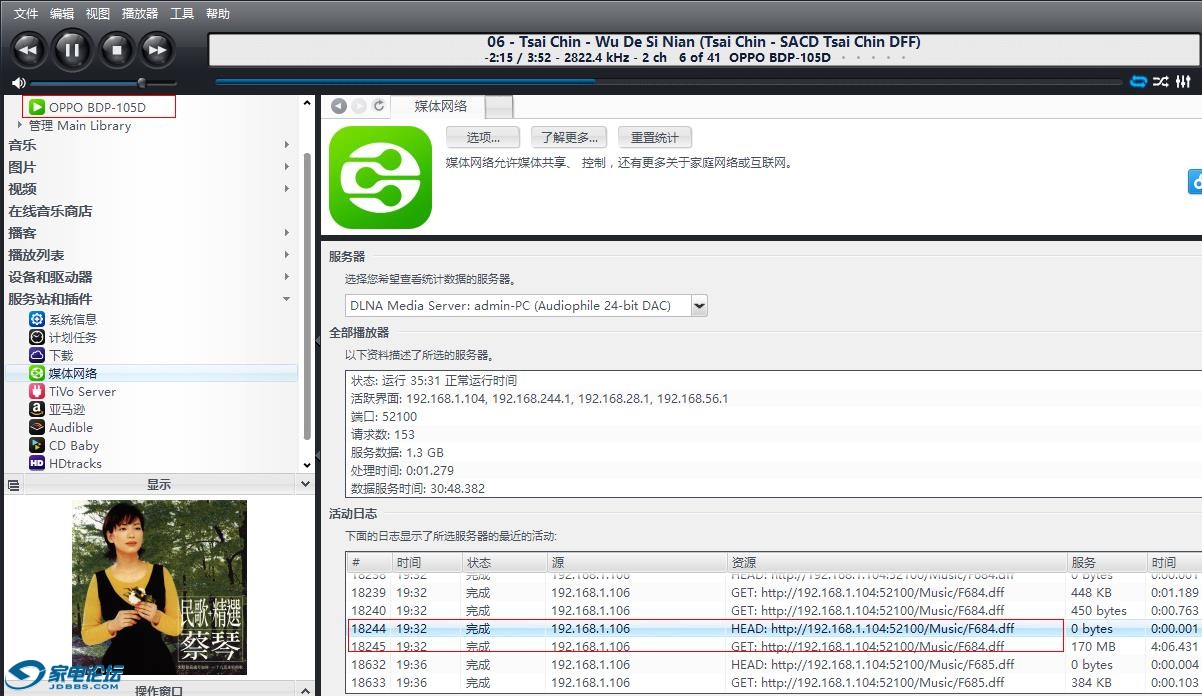Expand the 播放列表 section arrow
The image size is (1202, 696).
pyautogui.click(x=287, y=255)
